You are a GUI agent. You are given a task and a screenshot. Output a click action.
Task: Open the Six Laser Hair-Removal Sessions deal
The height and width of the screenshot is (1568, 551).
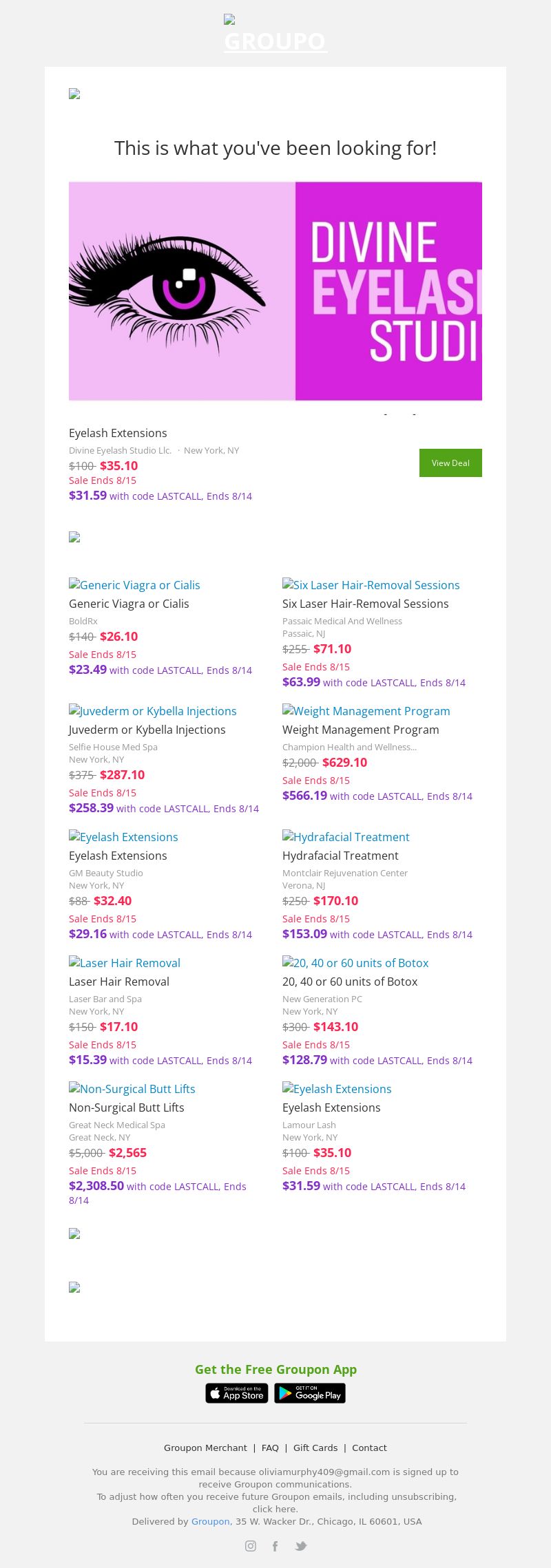371,585
